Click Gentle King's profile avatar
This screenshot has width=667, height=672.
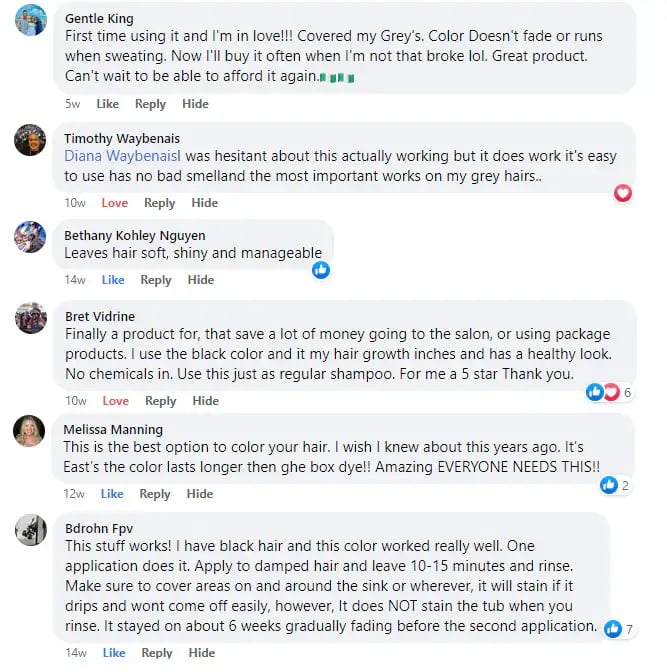tap(31, 19)
